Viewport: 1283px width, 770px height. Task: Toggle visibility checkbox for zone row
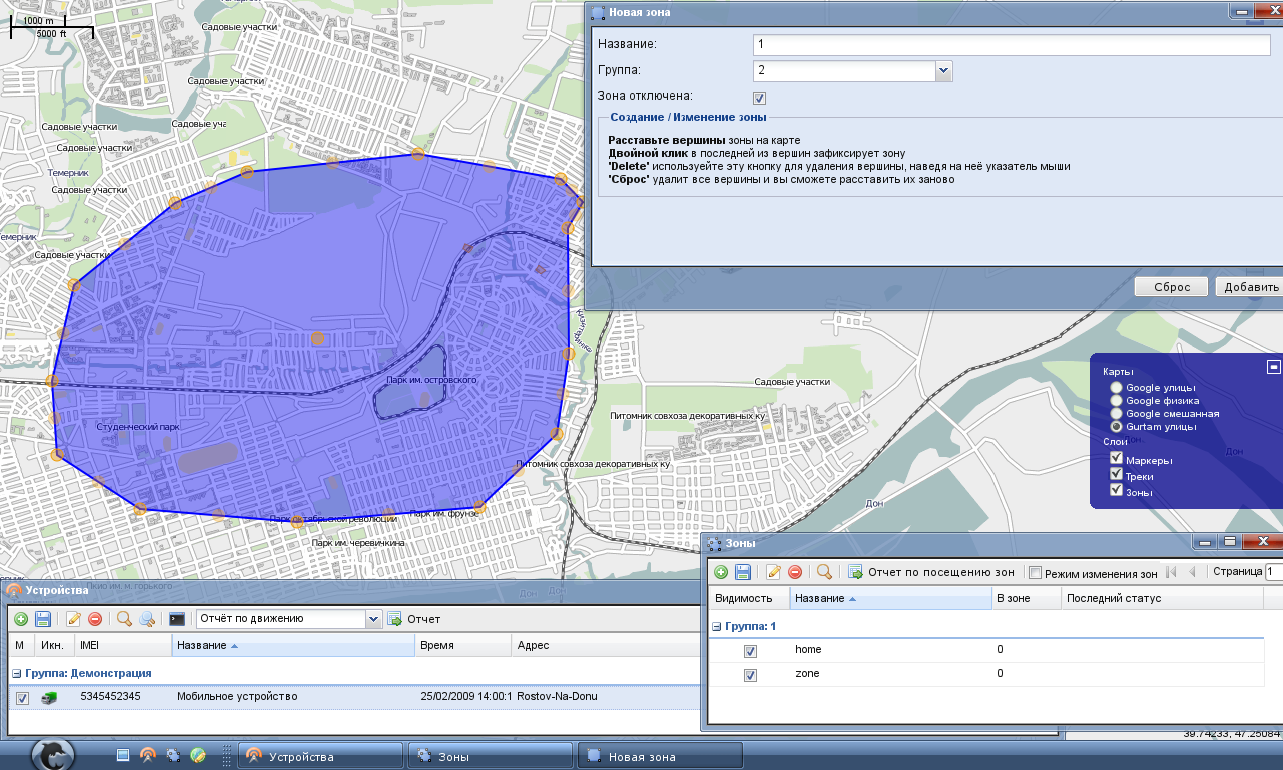point(750,675)
